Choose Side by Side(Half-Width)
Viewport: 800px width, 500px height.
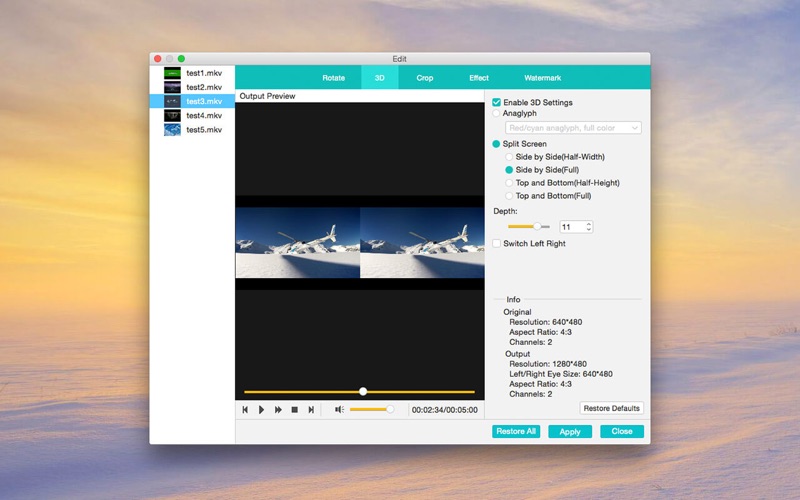(509, 157)
